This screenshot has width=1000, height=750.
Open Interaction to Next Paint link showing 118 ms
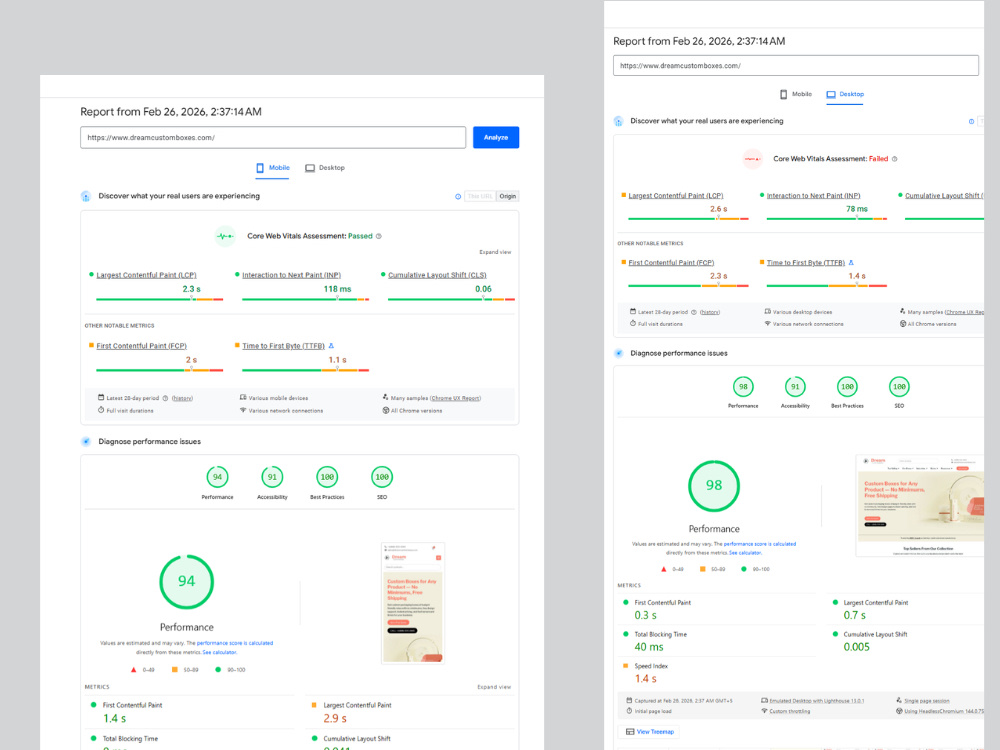click(291, 275)
